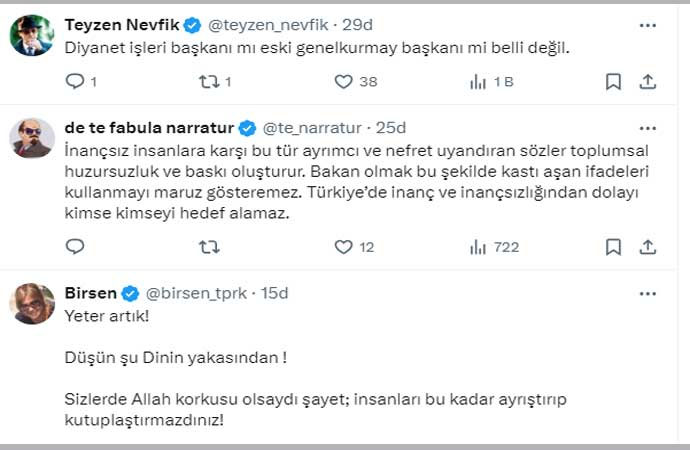Open the @birsen_tprk profile link

(x=197, y=292)
